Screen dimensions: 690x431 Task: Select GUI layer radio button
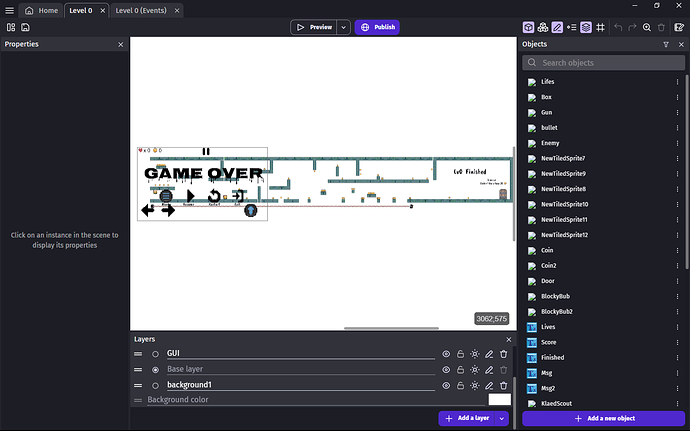(x=155, y=354)
